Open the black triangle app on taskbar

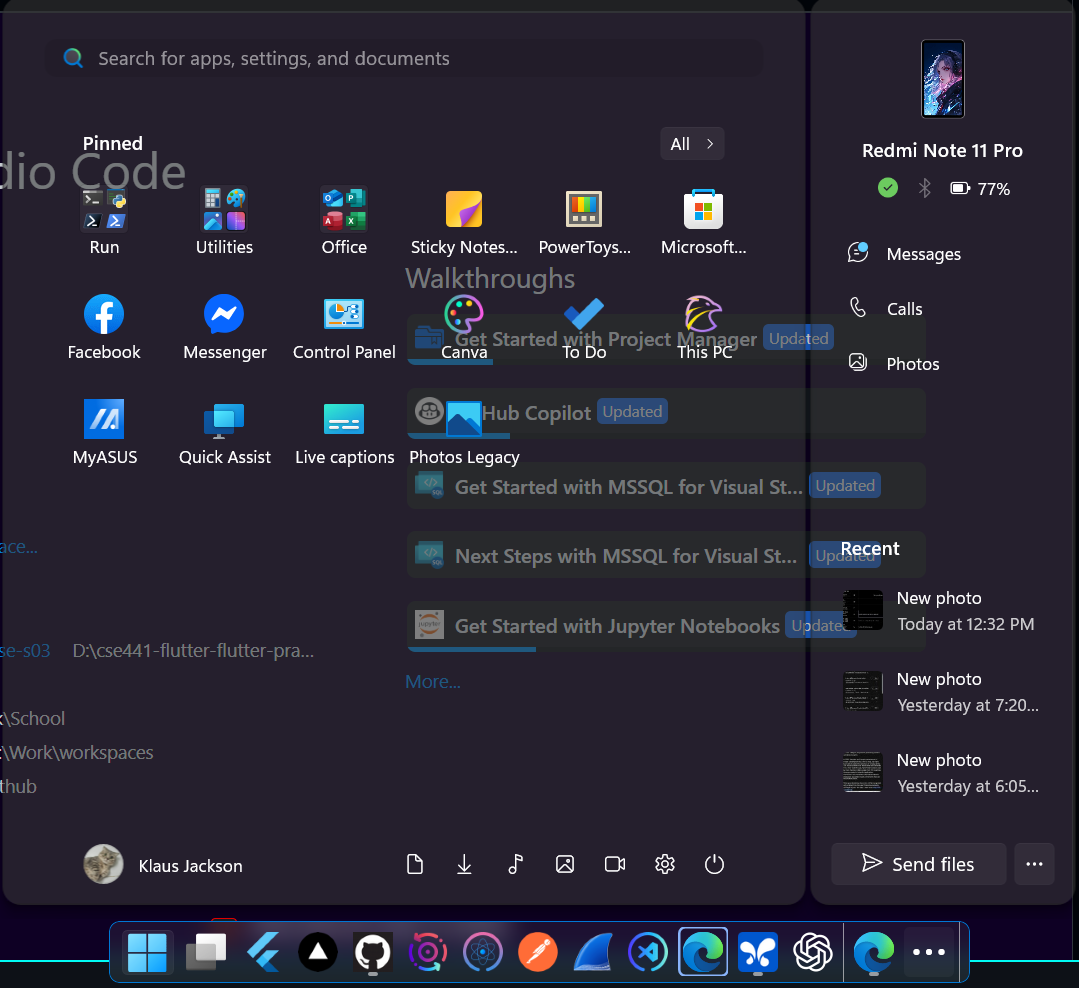pos(318,952)
